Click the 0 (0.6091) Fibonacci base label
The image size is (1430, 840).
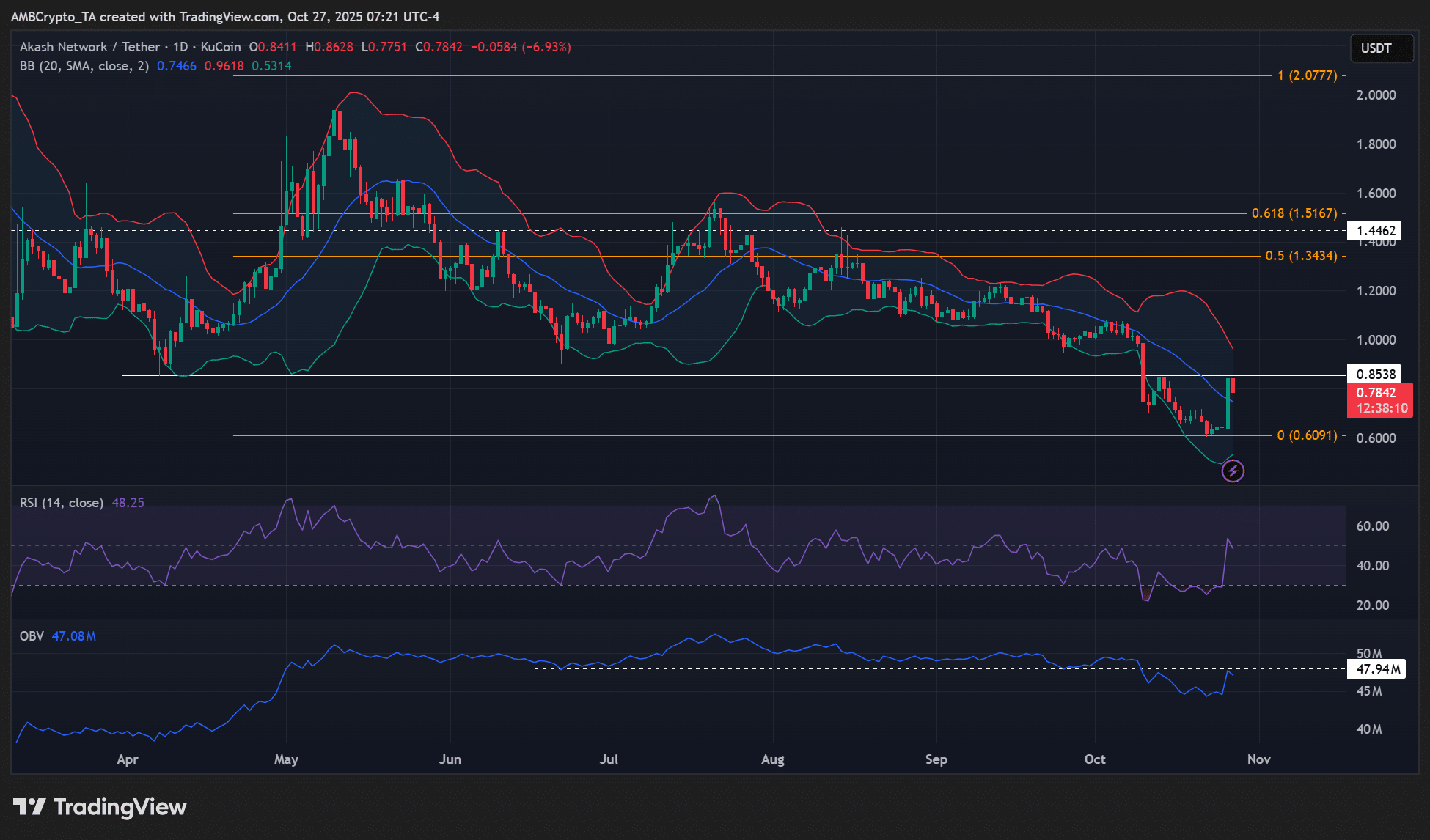[x=1306, y=435]
